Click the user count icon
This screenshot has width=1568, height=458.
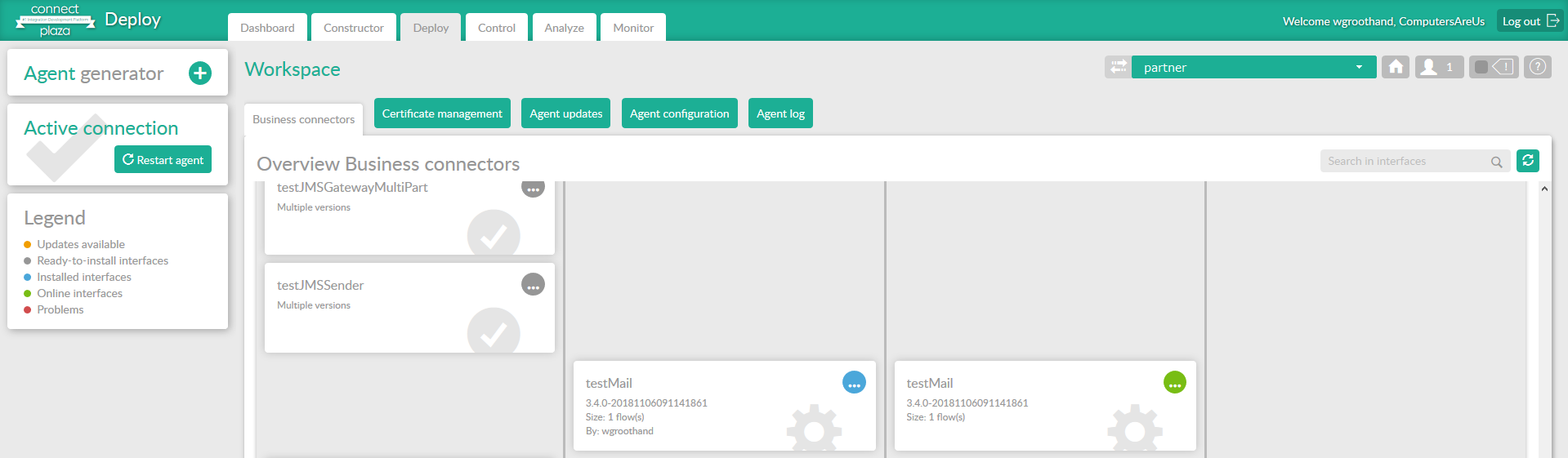click(x=1439, y=67)
